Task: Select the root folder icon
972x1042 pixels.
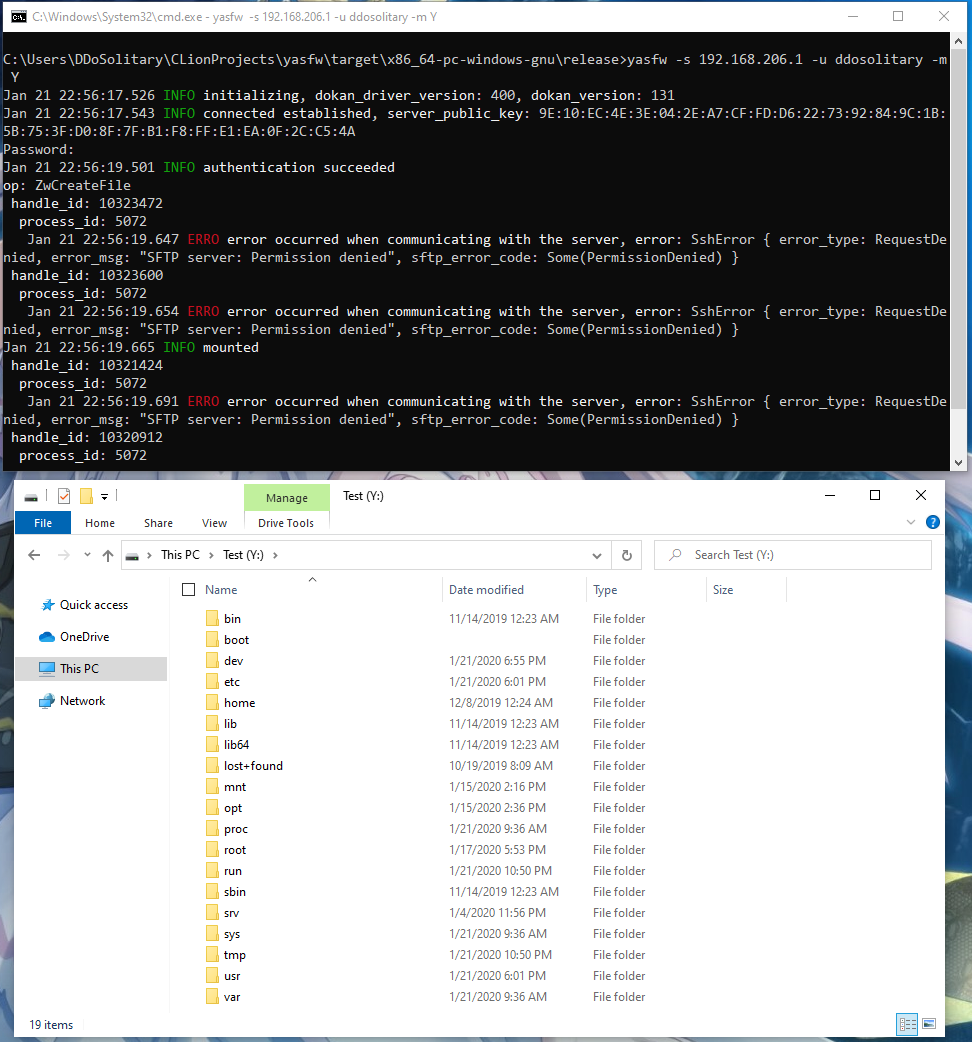Action: tap(212, 850)
